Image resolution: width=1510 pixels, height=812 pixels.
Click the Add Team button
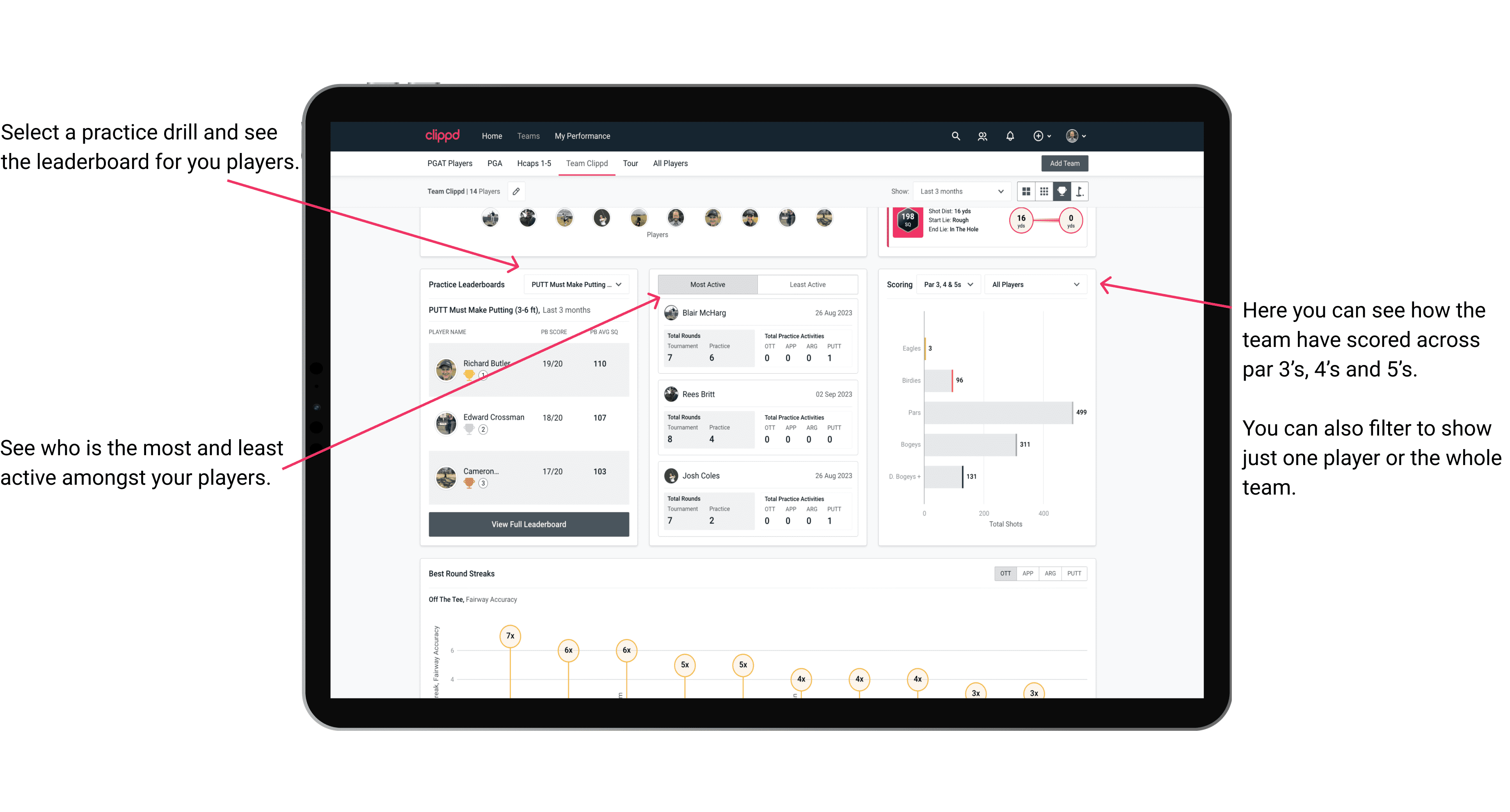click(1064, 163)
